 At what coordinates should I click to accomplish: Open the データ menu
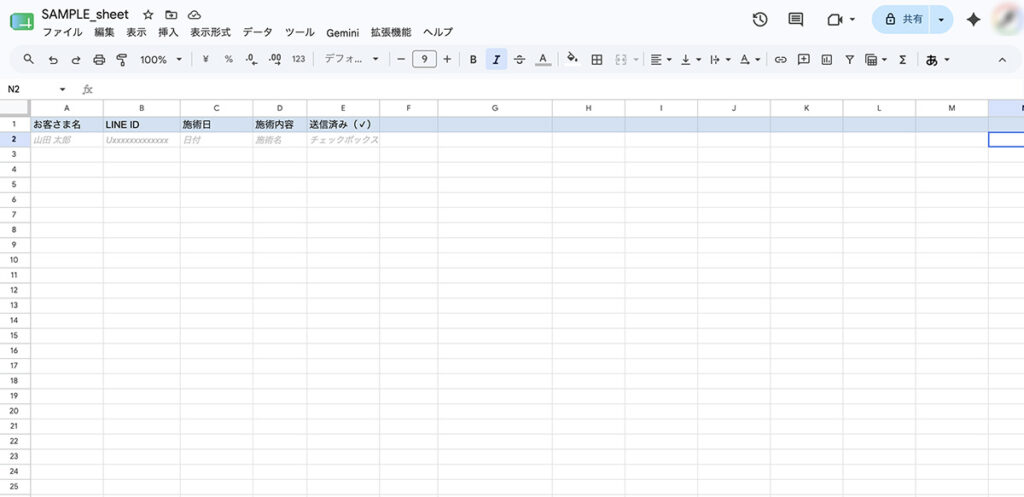[x=257, y=32]
